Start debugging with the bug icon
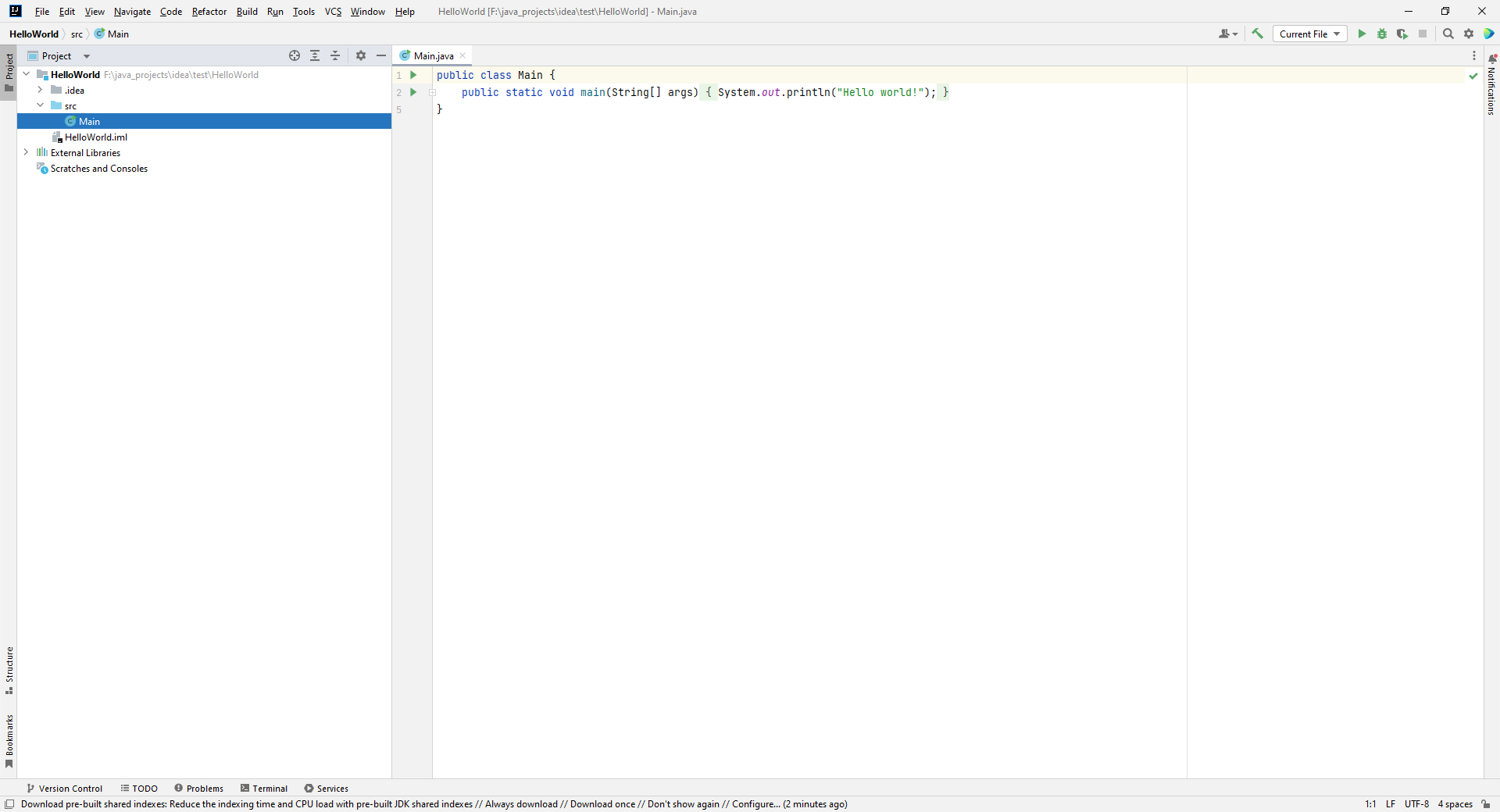The width and height of the screenshot is (1500, 812). pos(1382,34)
